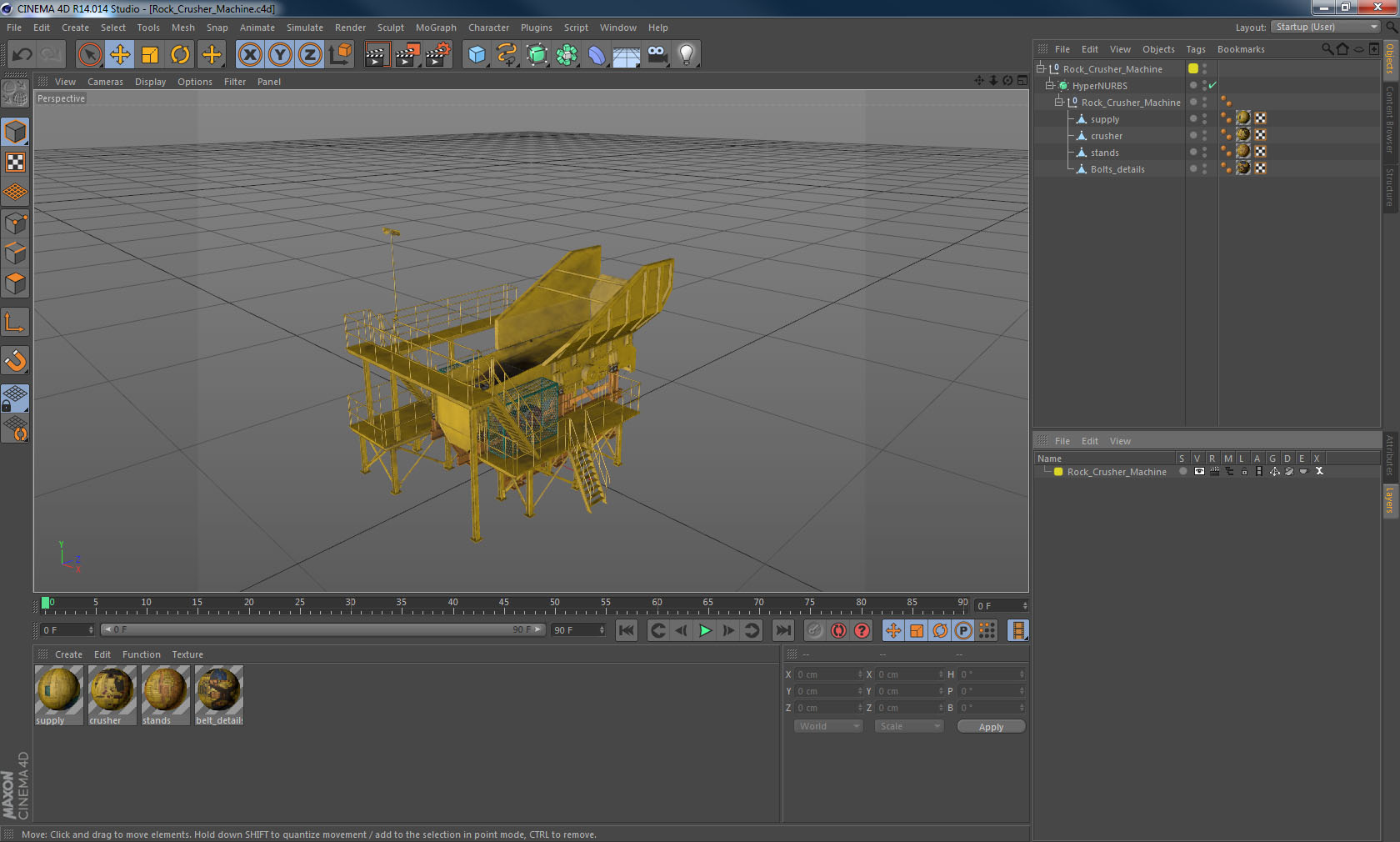Go to start of animation
Viewport: 1400px width, 842px height.
tap(627, 630)
